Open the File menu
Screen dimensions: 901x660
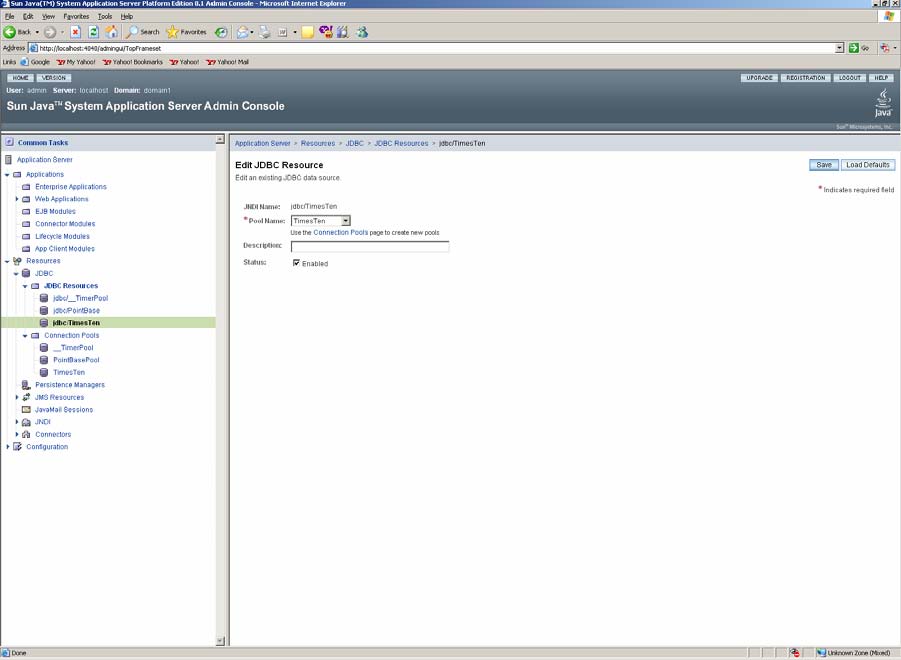pos(10,17)
